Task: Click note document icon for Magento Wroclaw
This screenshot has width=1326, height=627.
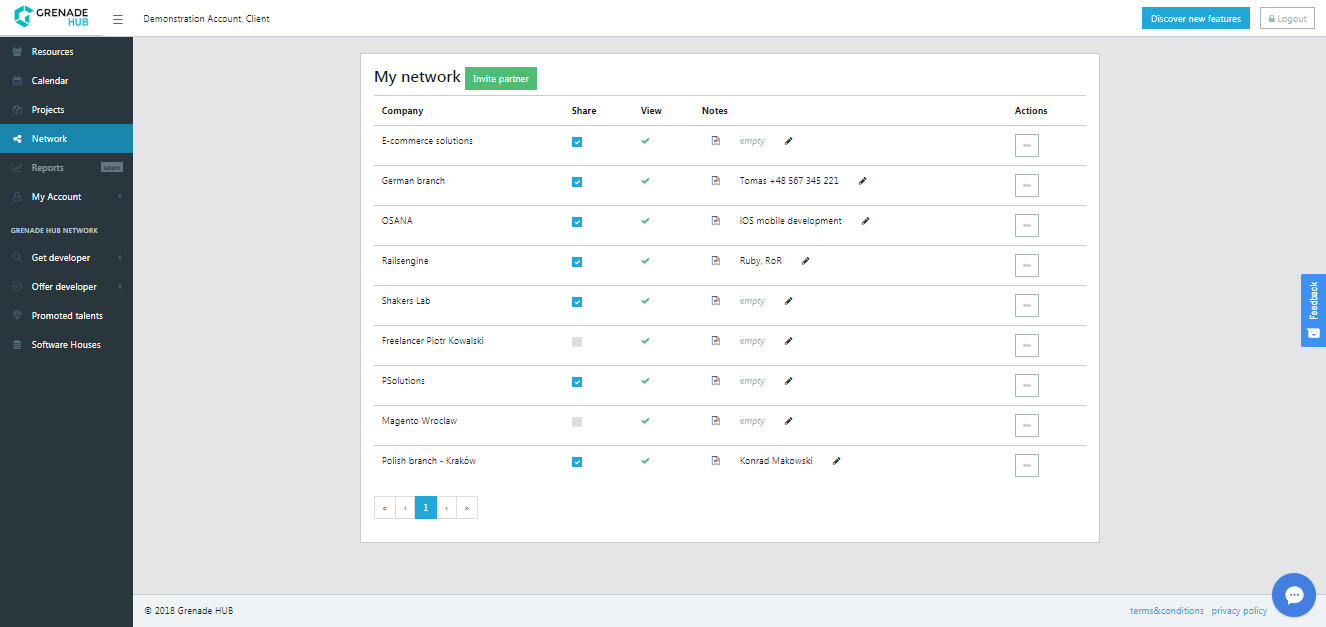Action: pyautogui.click(x=715, y=421)
